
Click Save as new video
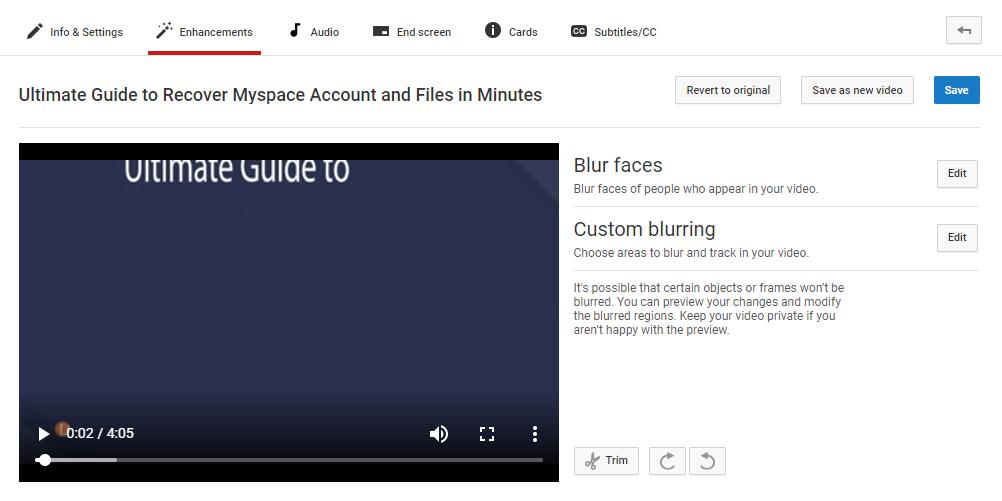[857, 90]
